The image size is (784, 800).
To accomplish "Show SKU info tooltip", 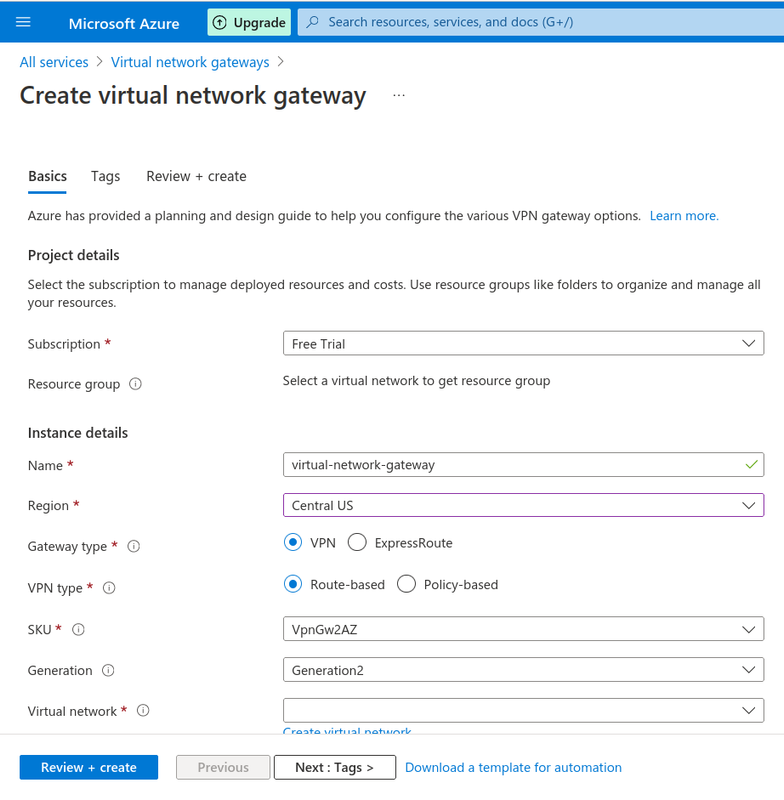I will tap(78, 630).
